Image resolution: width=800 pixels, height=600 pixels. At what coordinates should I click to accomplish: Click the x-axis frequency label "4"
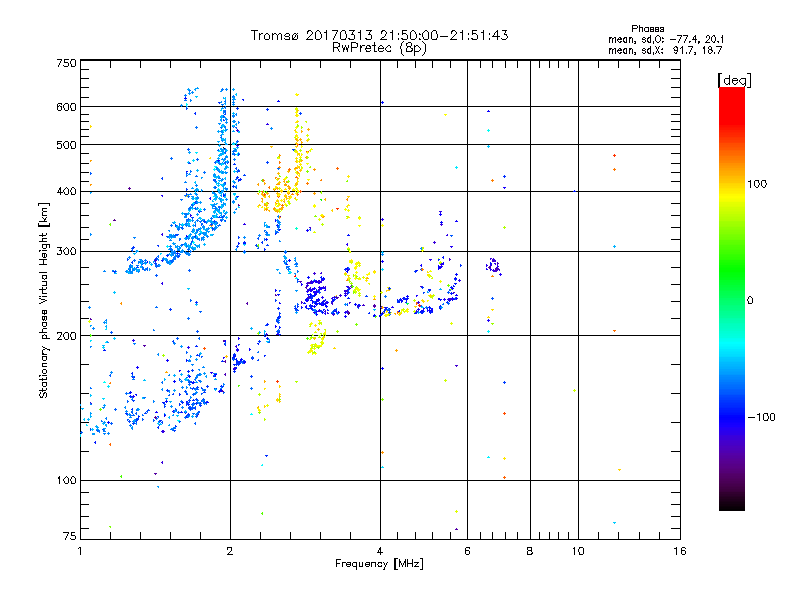[x=380, y=551]
